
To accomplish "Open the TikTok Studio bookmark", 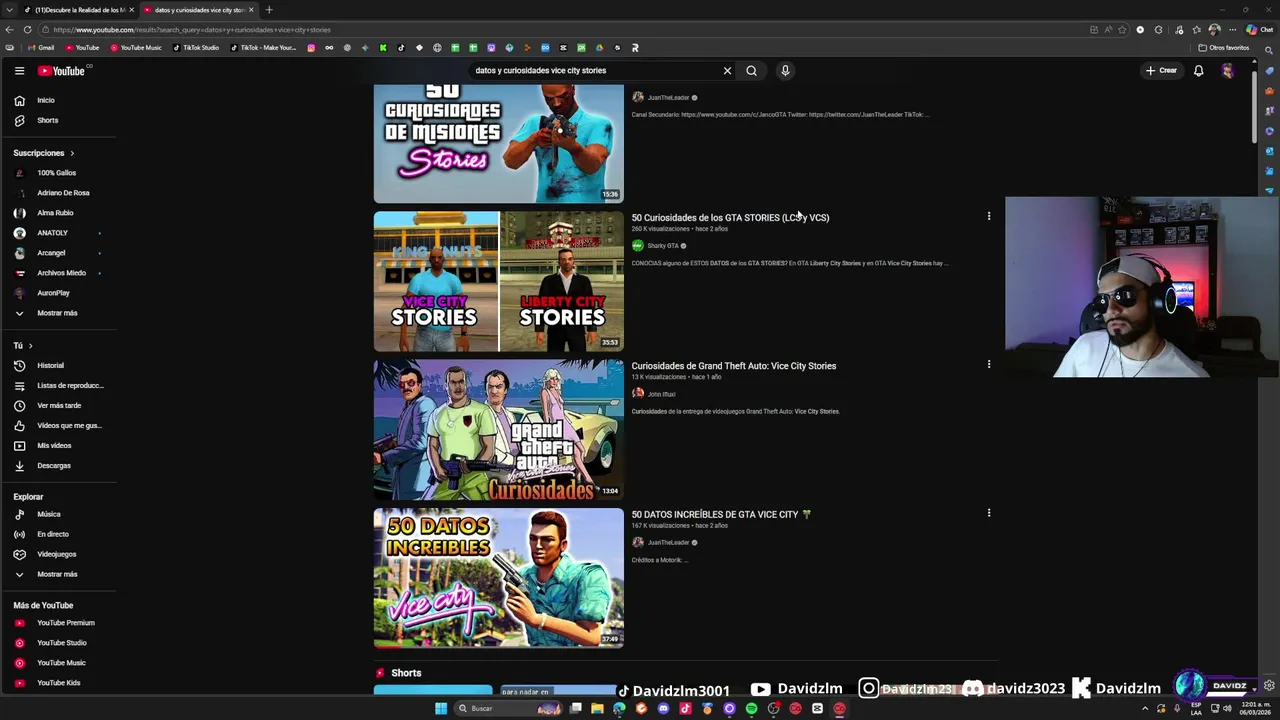I will (196, 48).
